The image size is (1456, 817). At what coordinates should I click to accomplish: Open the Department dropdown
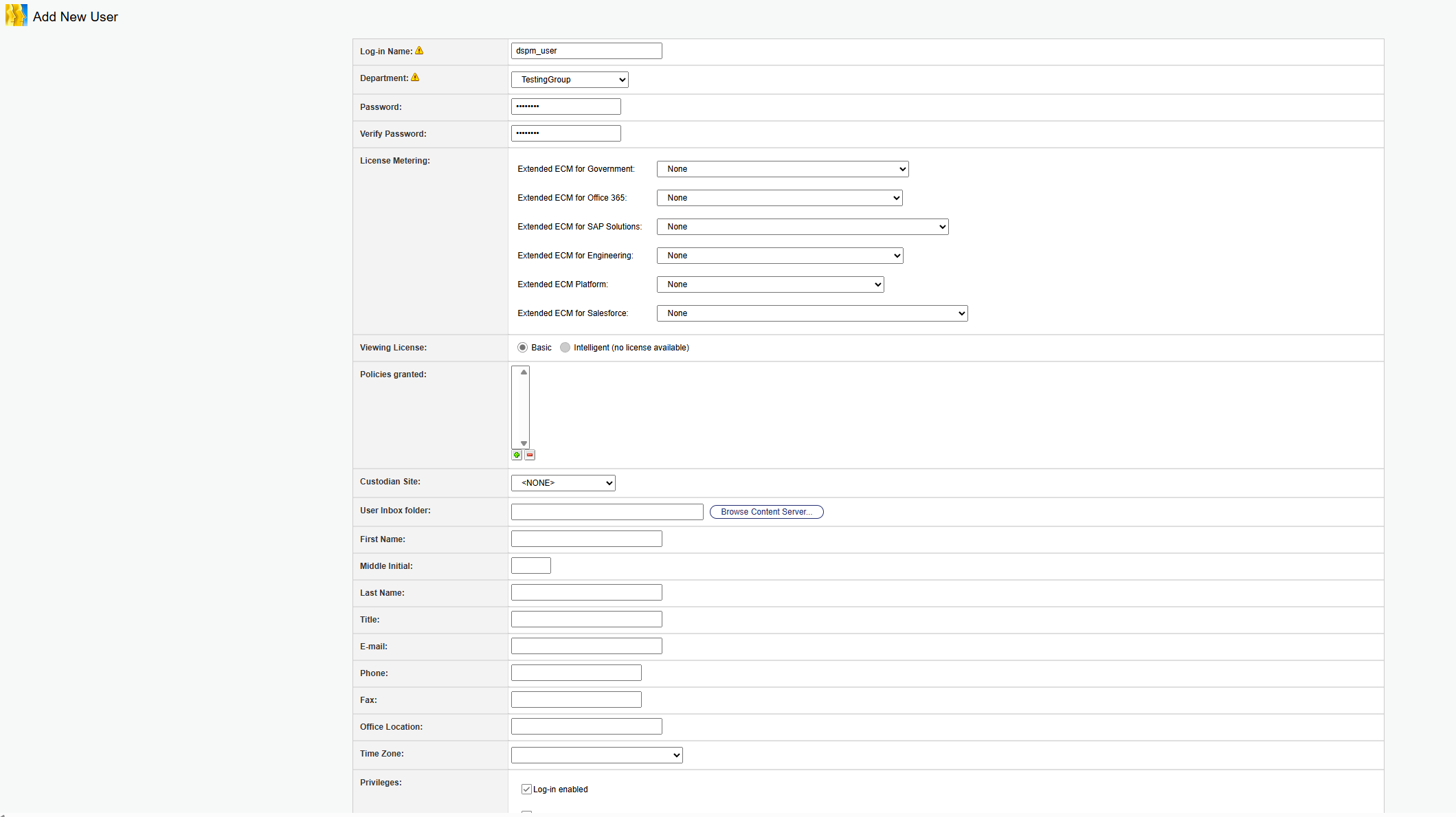570,80
